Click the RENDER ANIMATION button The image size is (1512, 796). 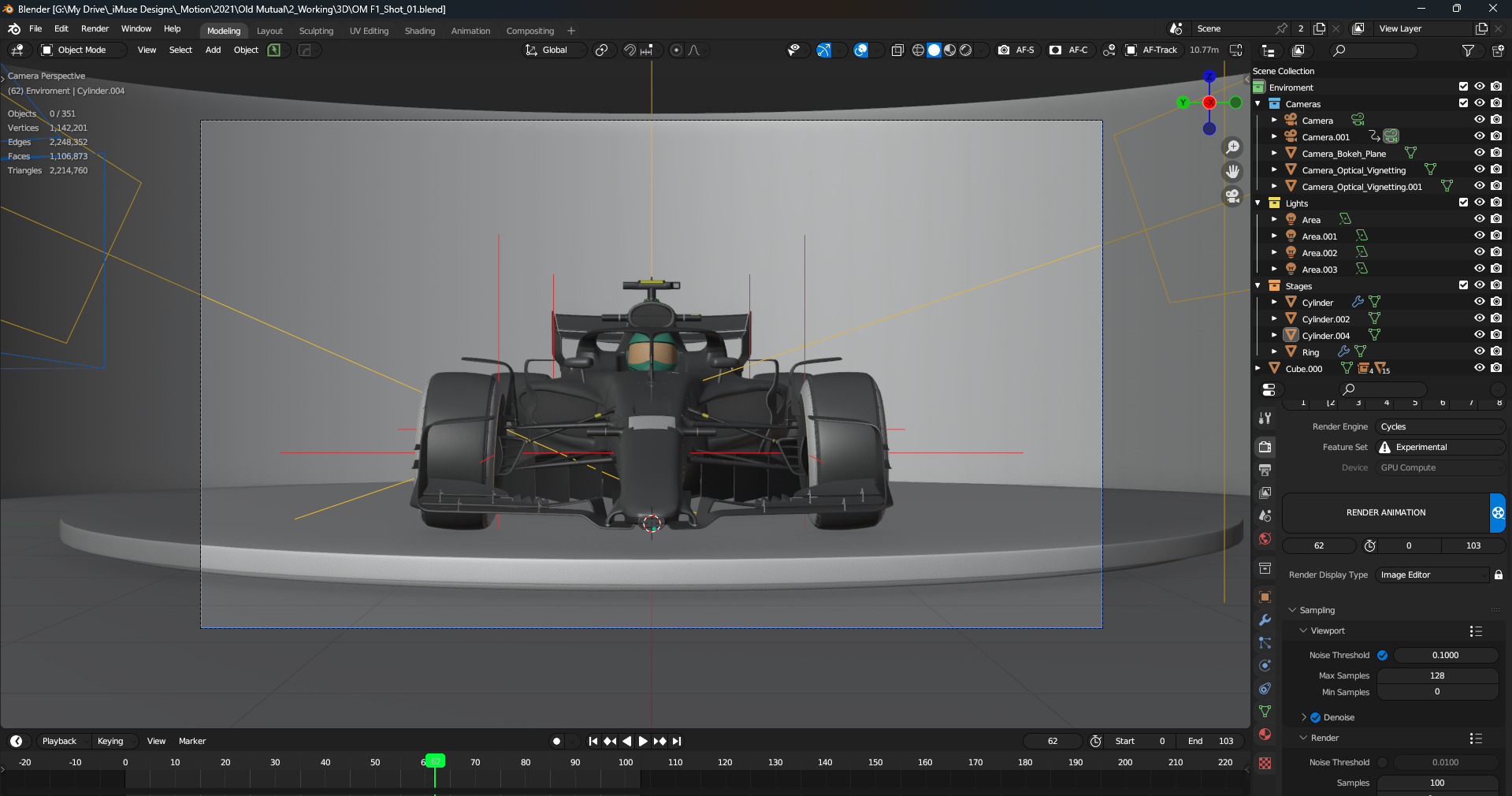coord(1385,513)
